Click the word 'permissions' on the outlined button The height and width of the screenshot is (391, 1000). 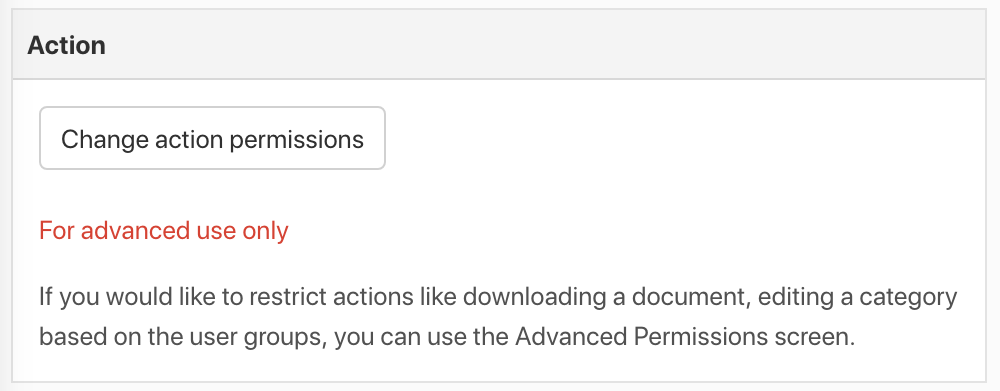[x=297, y=139]
